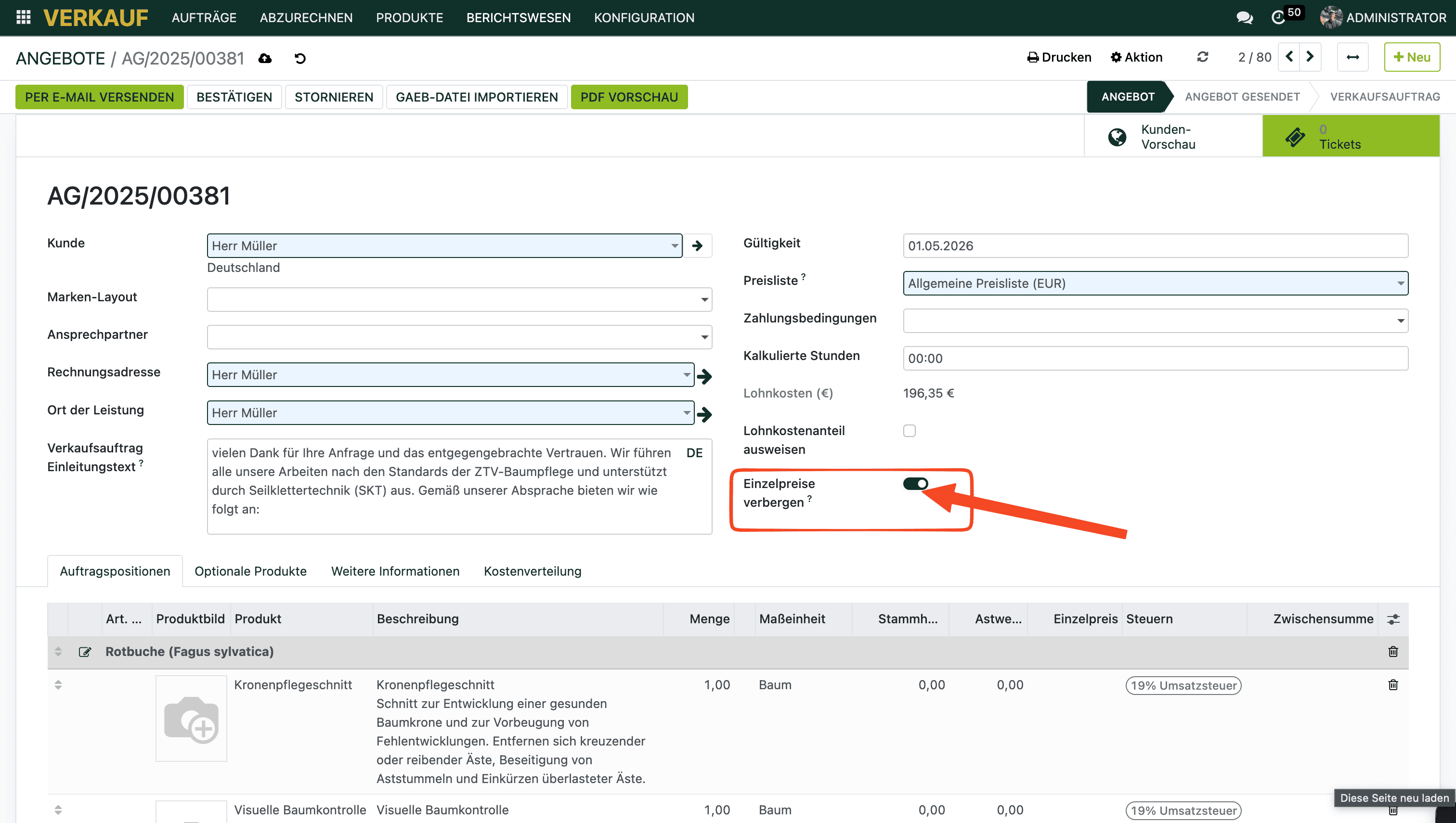Click Kronenpflegeschnitt product image placeholder
Viewport: 1456px width, 823px height.
point(191,718)
